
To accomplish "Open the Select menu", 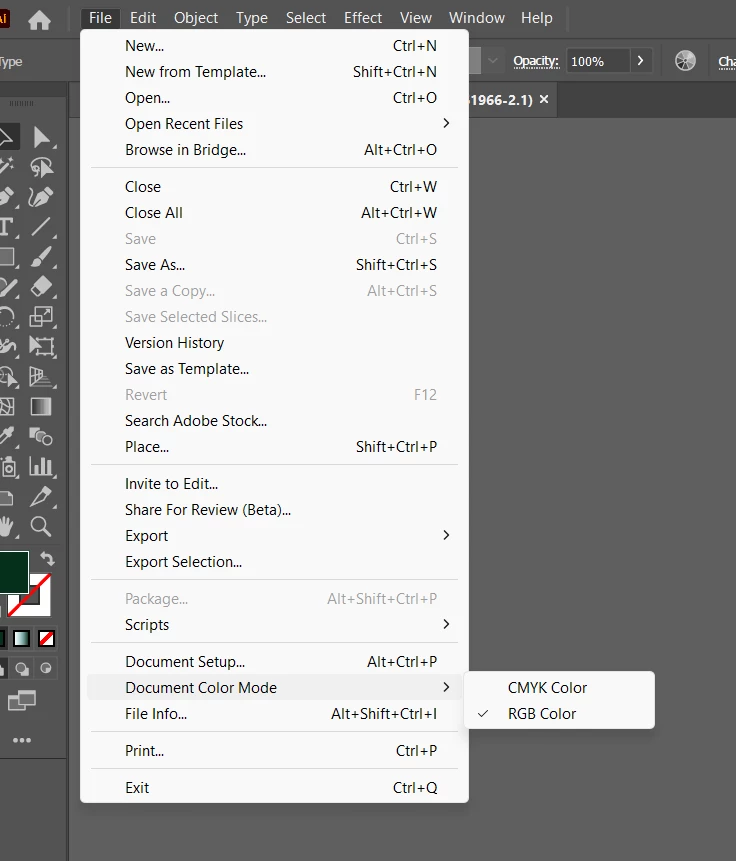I will [x=305, y=18].
